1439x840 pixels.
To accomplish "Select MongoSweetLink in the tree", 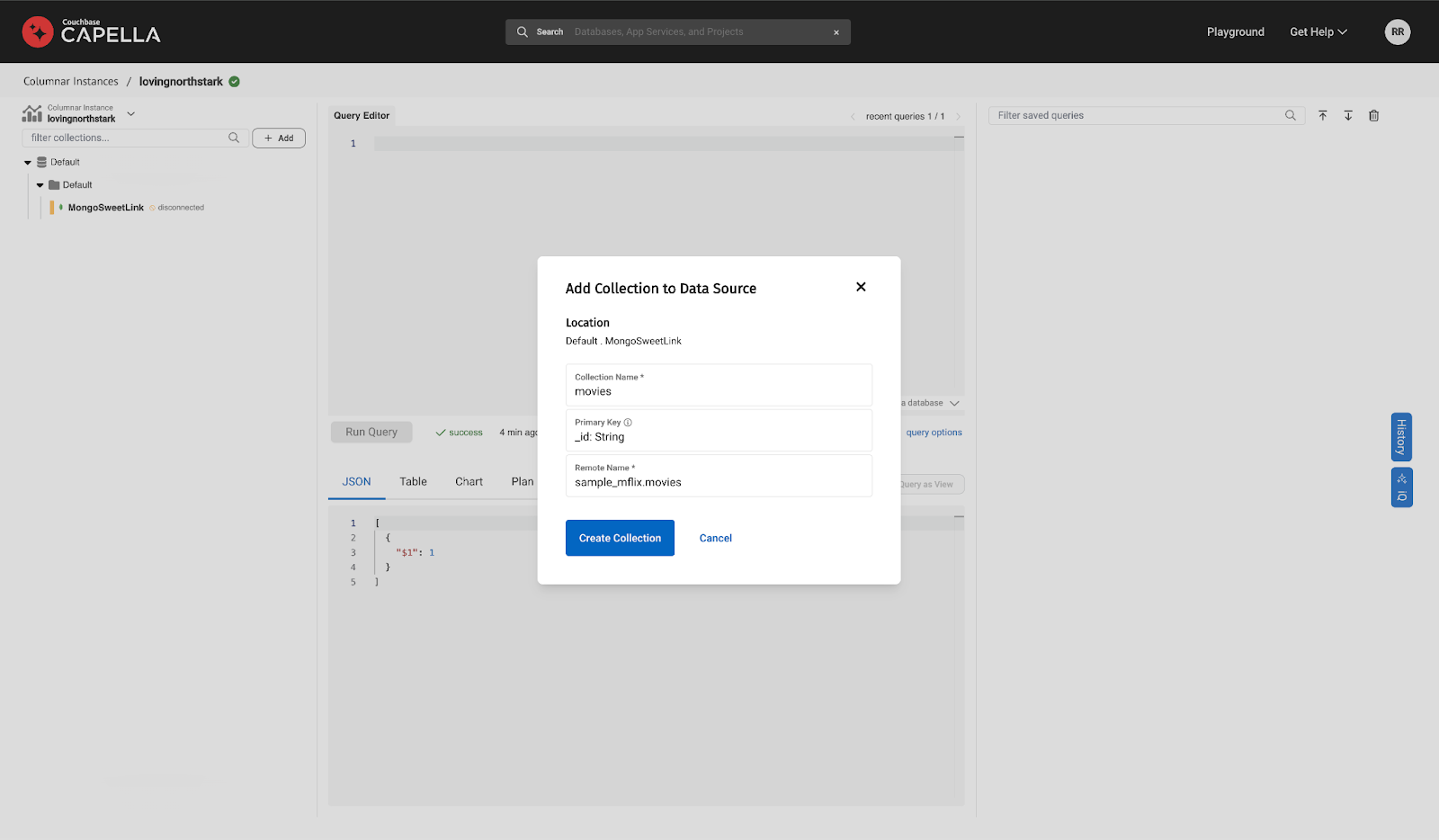I will click(x=105, y=208).
